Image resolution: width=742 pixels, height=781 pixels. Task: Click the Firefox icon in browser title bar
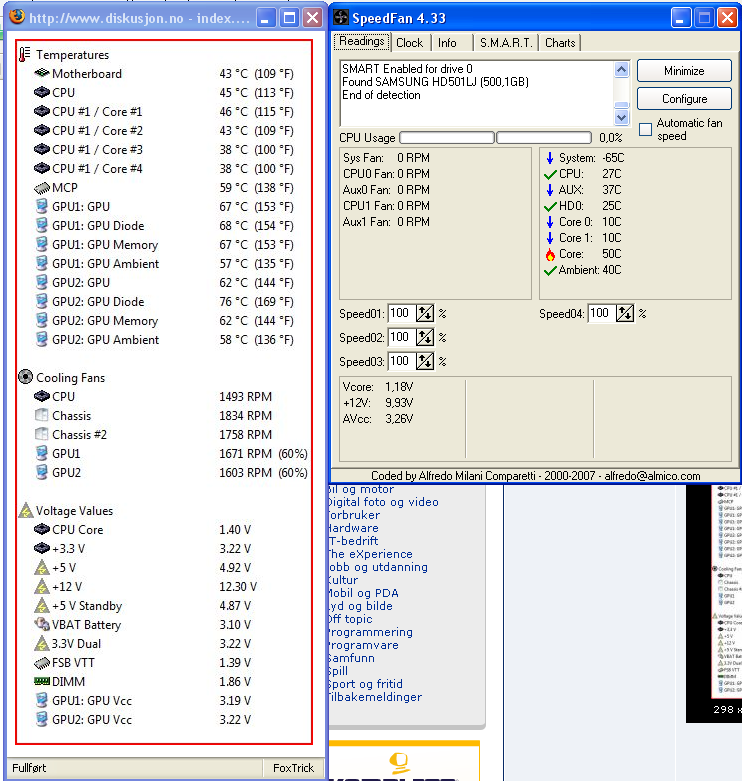pos(17,16)
